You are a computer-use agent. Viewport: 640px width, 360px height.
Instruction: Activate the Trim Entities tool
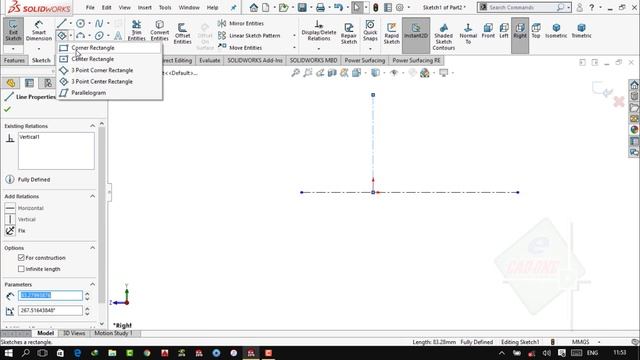pos(136,31)
